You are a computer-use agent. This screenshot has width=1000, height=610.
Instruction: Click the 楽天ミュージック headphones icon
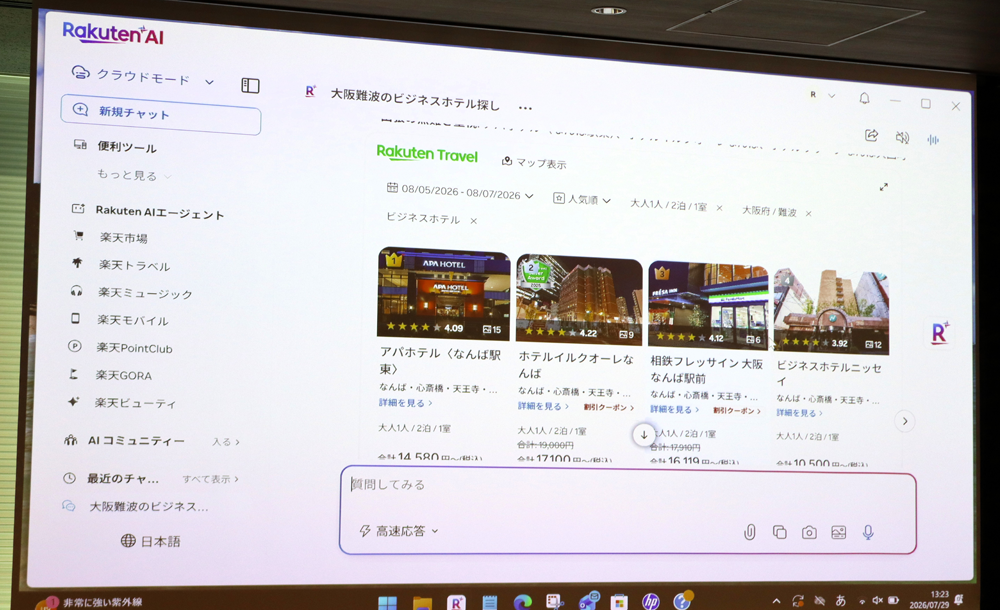point(77,291)
